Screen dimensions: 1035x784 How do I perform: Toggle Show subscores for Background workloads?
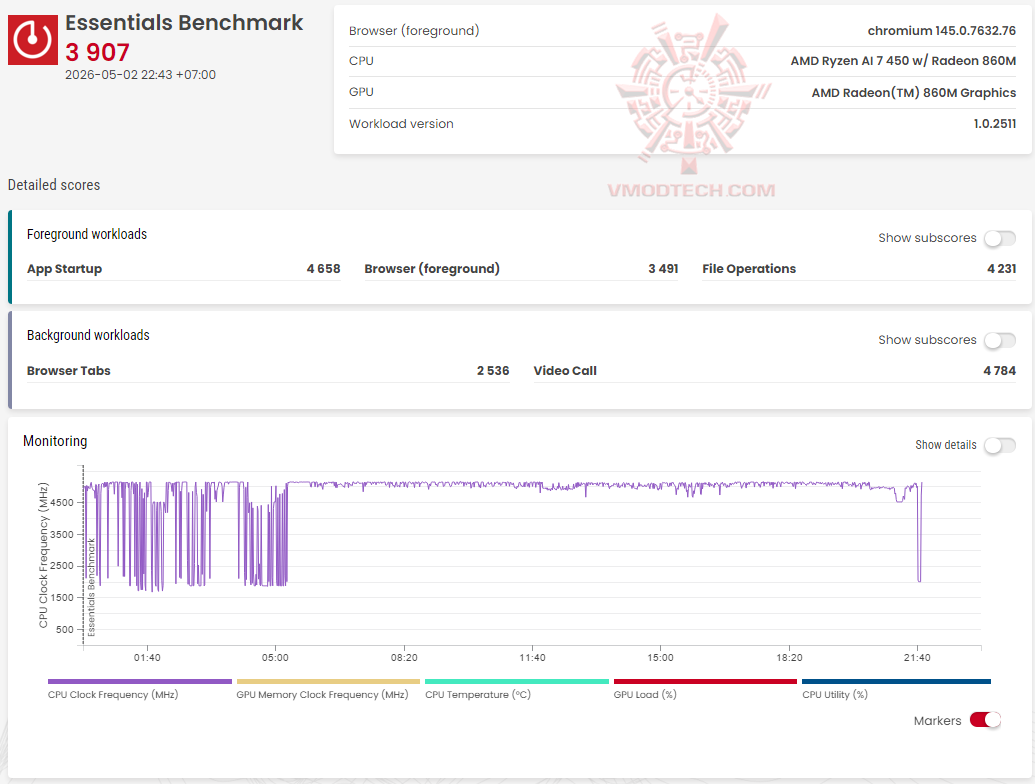coord(999,340)
